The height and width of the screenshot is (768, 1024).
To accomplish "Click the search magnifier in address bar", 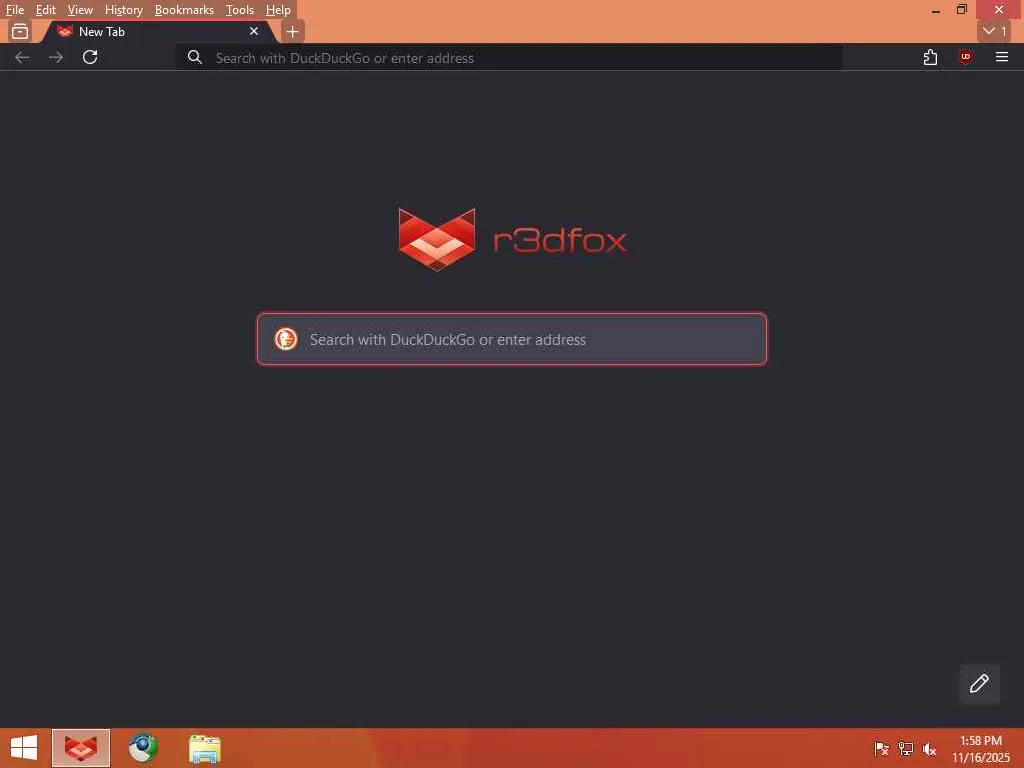I will tap(195, 57).
